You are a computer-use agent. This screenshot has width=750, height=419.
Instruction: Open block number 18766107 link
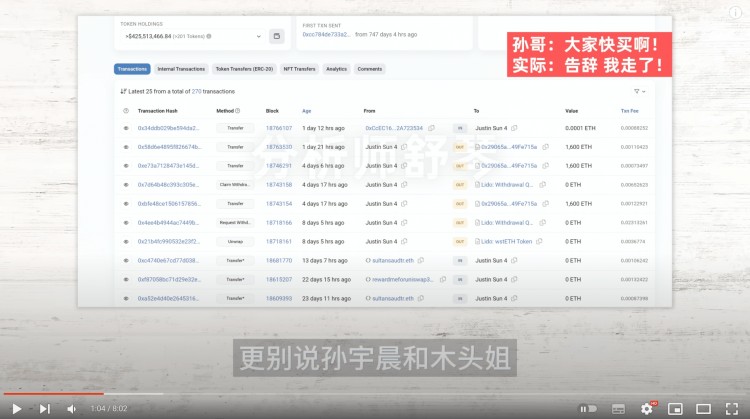click(279, 128)
